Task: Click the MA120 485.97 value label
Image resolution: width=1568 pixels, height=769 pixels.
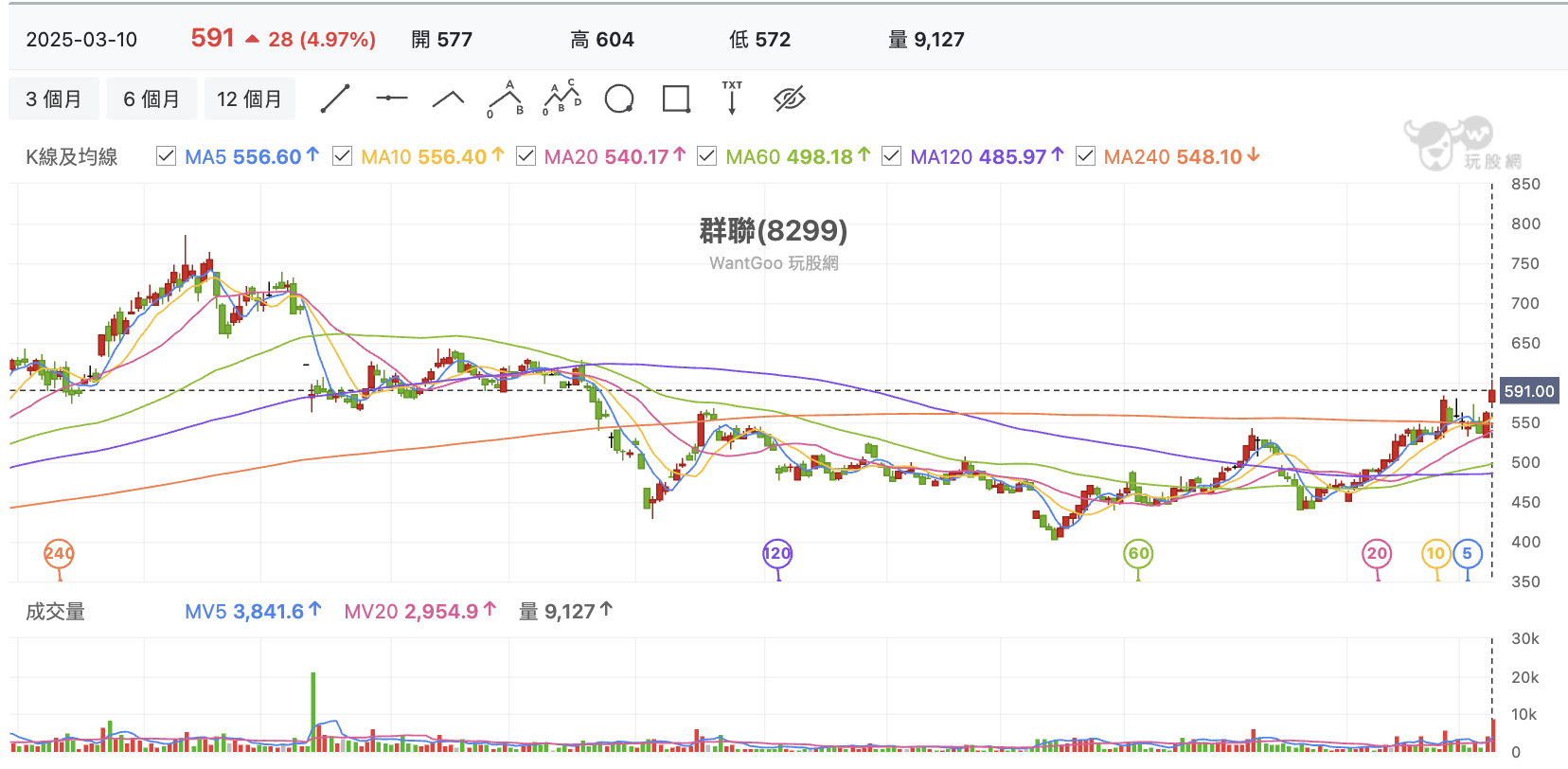Action: coord(987,156)
